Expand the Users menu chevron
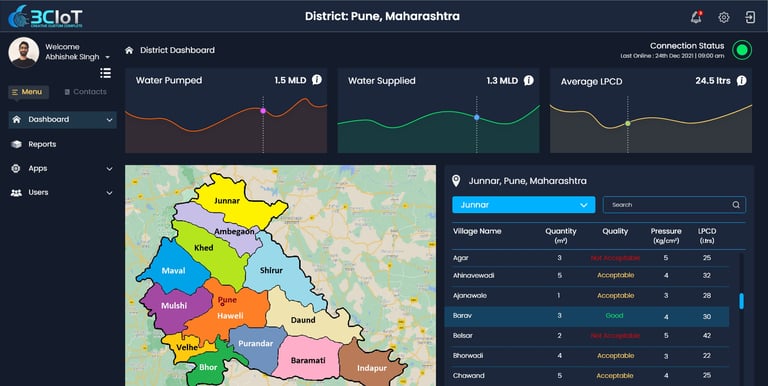The height and width of the screenshot is (386, 768). tap(109, 193)
